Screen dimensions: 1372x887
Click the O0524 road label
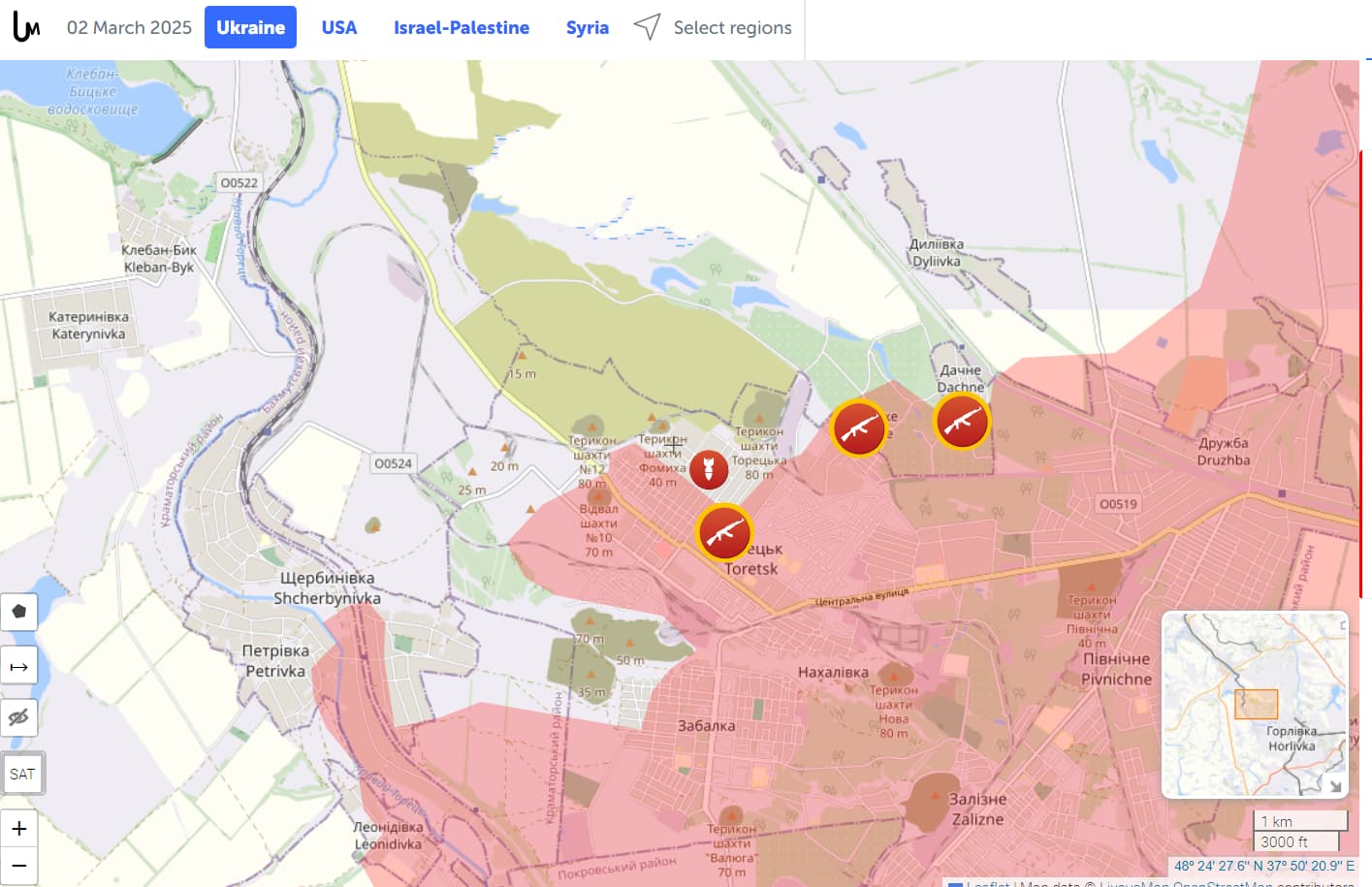pyautogui.click(x=393, y=463)
